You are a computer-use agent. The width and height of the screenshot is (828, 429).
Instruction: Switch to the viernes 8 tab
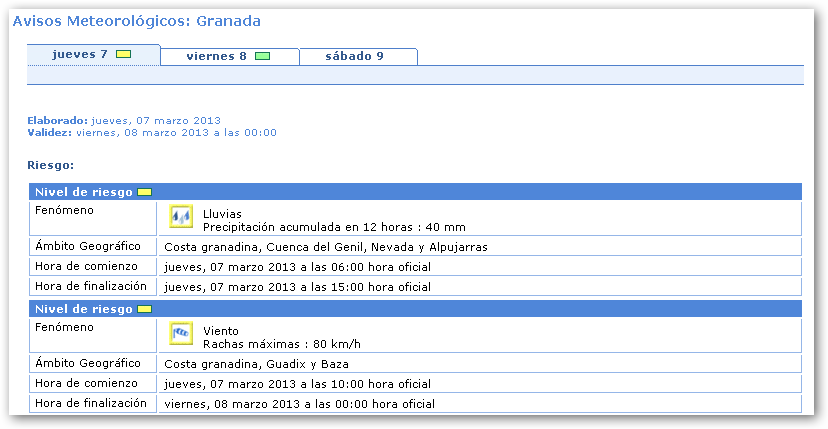point(216,56)
